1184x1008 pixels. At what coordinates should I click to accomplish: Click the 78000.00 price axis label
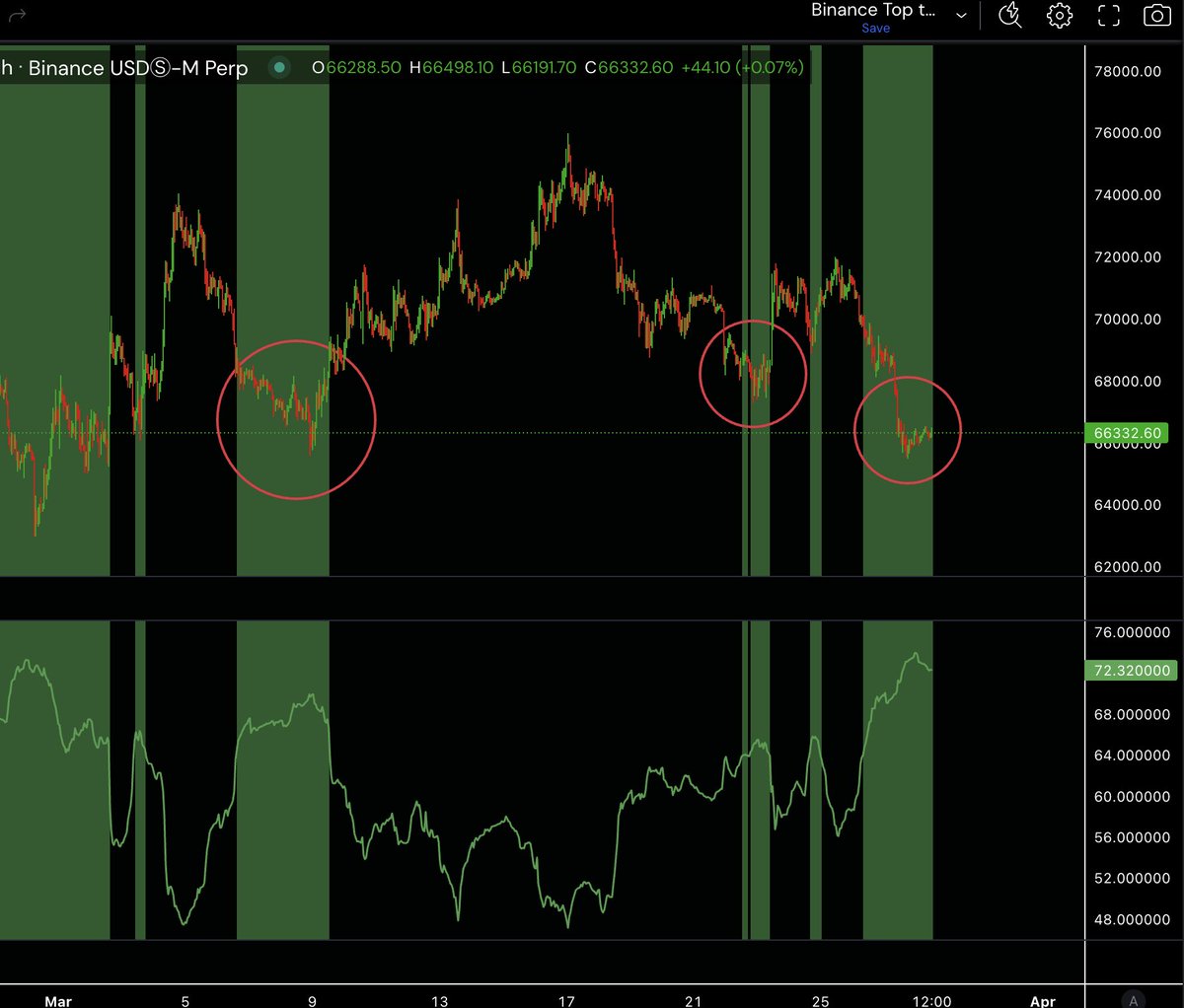1127,71
